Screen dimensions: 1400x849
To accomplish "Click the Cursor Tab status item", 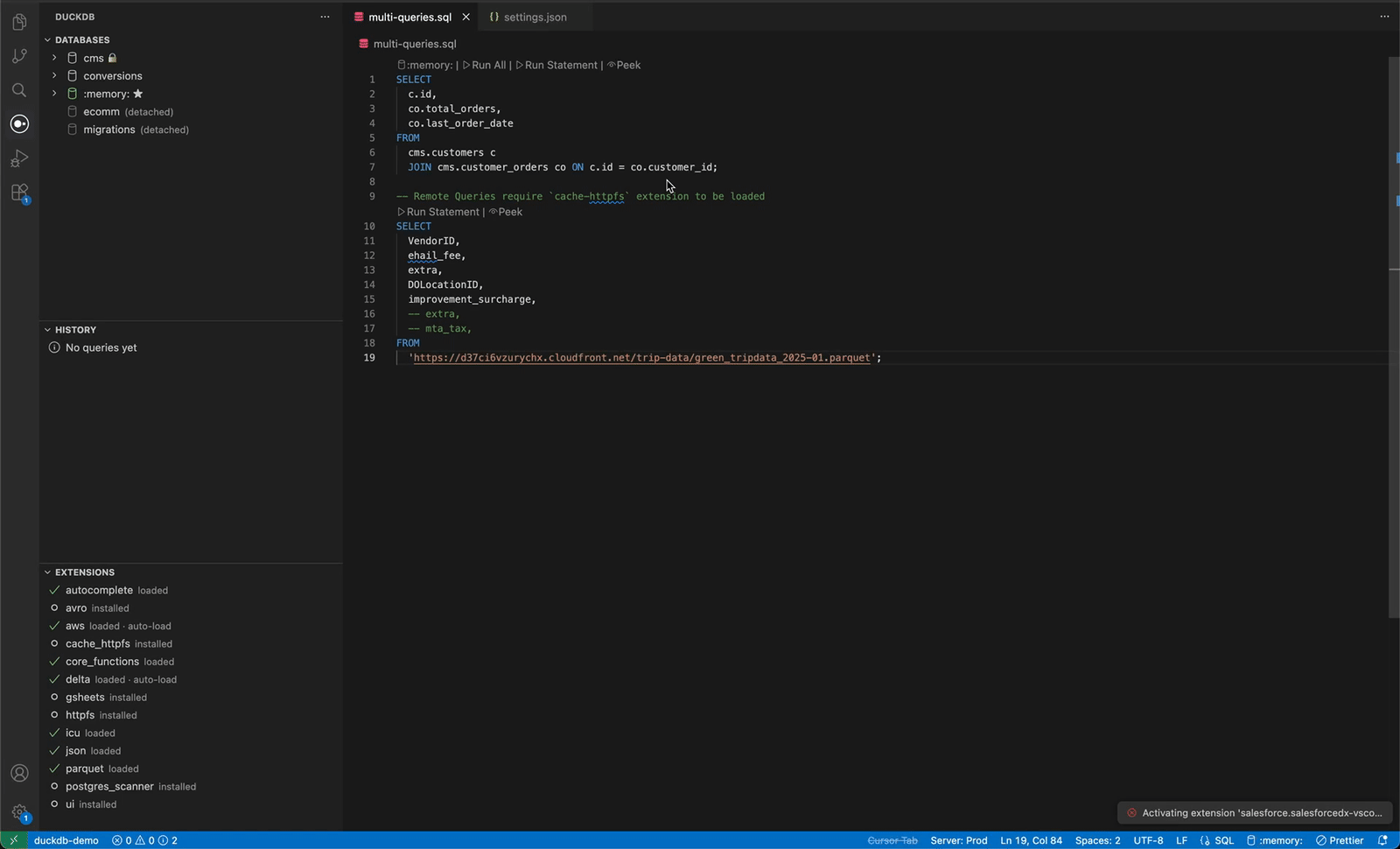I will pyautogui.click(x=892, y=840).
